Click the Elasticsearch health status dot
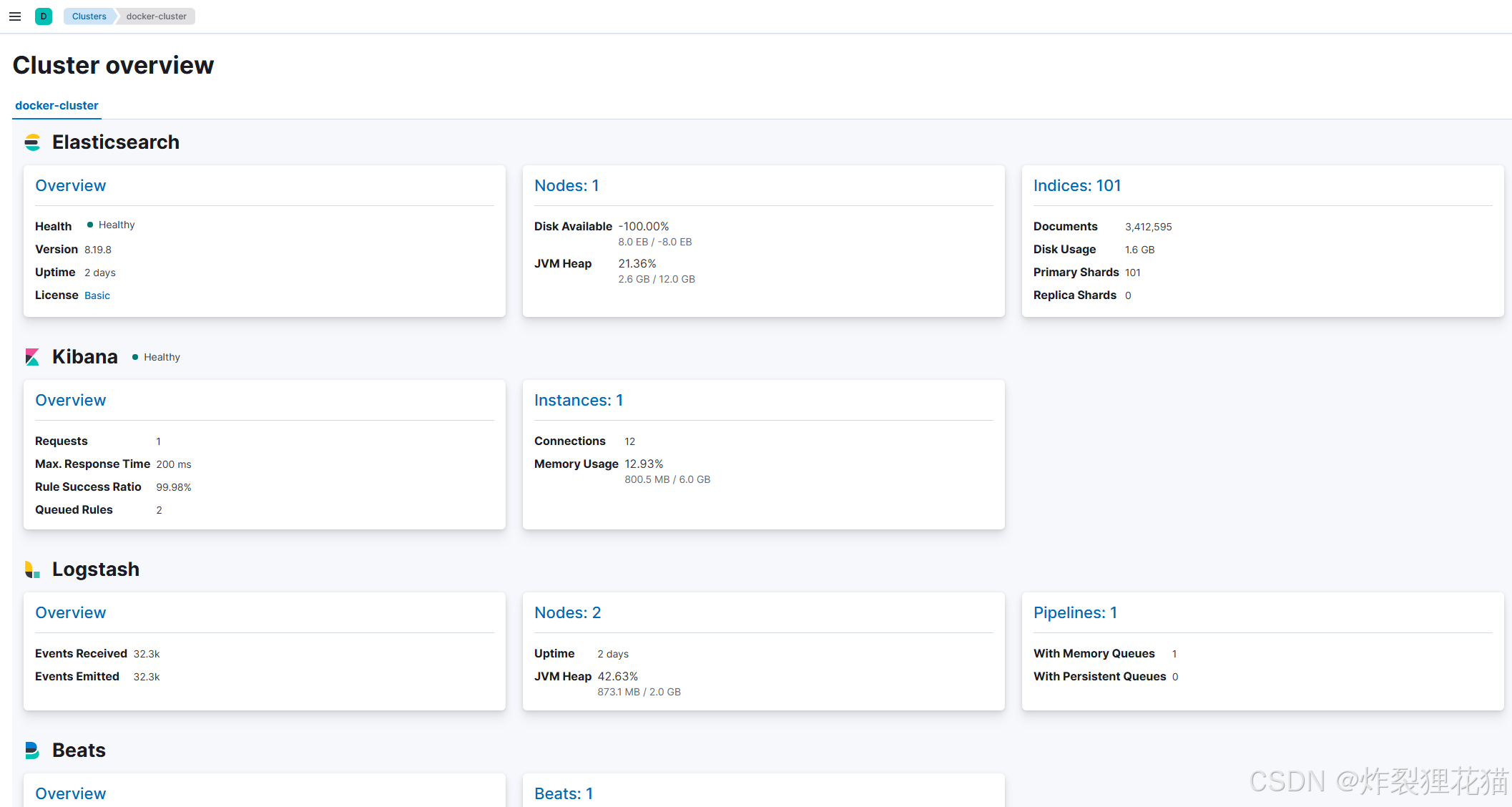 click(x=90, y=225)
